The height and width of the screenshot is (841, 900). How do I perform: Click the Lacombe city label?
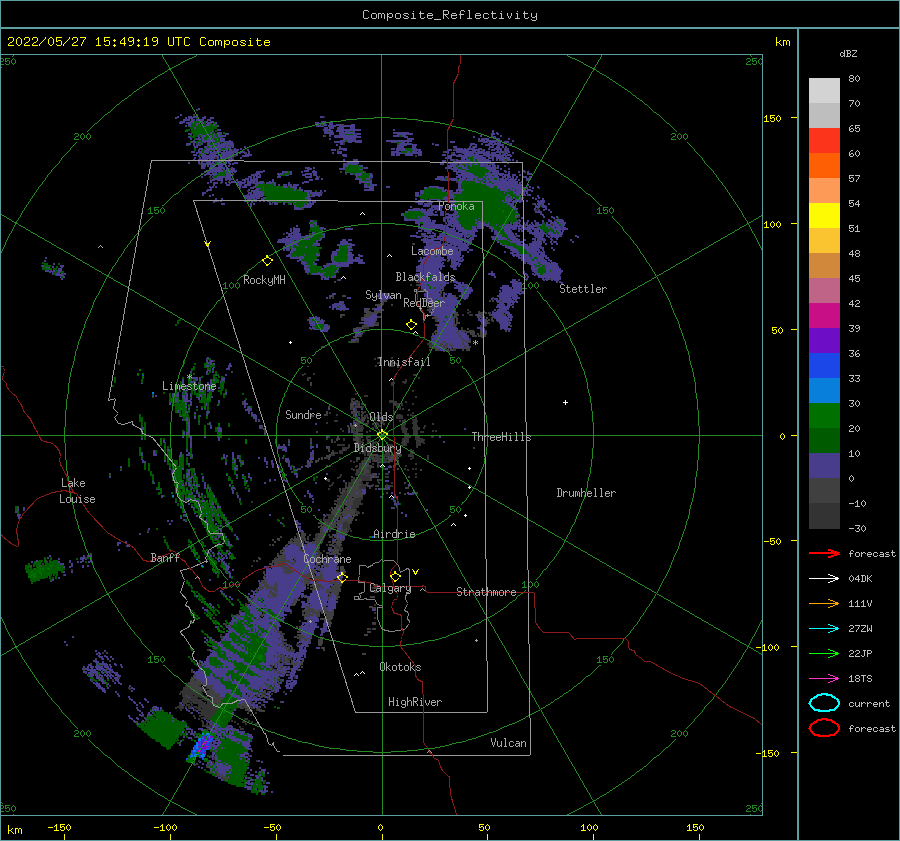tap(432, 251)
